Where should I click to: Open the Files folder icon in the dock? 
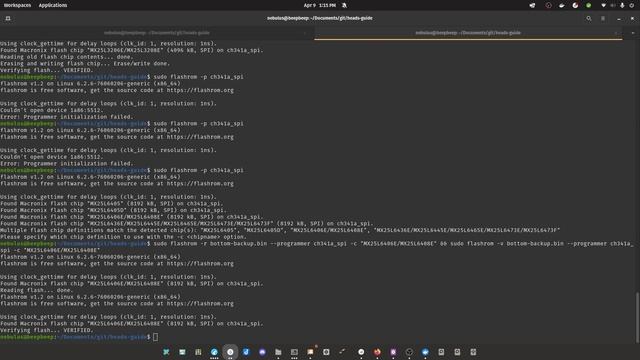(278, 352)
